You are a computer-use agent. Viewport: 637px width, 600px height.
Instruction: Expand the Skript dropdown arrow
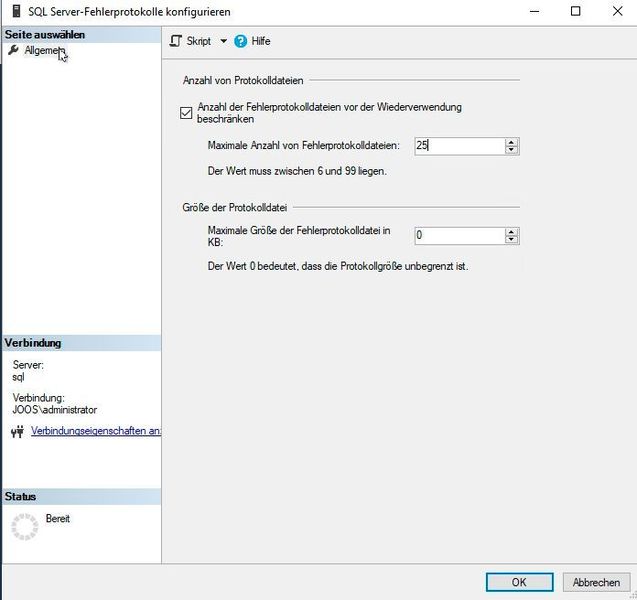223,41
